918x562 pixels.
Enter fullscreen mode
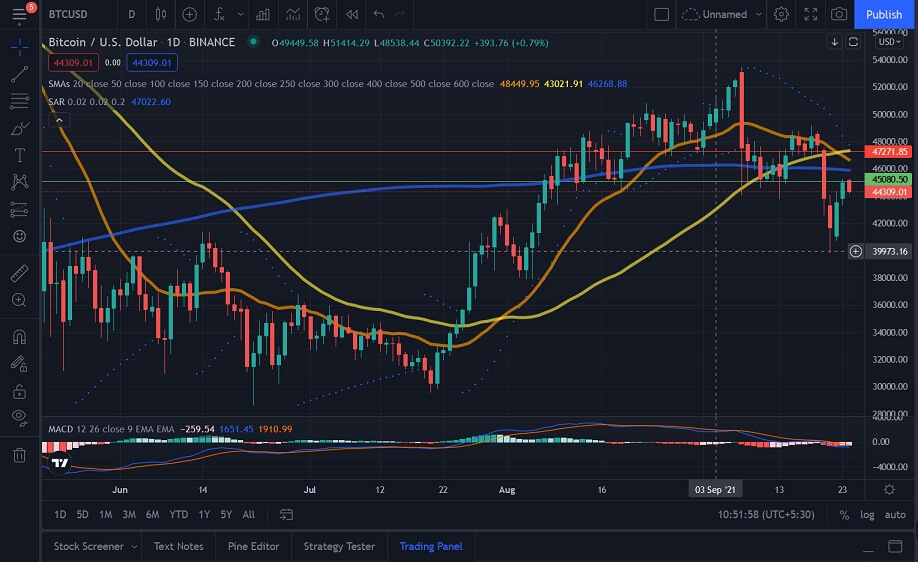[810, 14]
